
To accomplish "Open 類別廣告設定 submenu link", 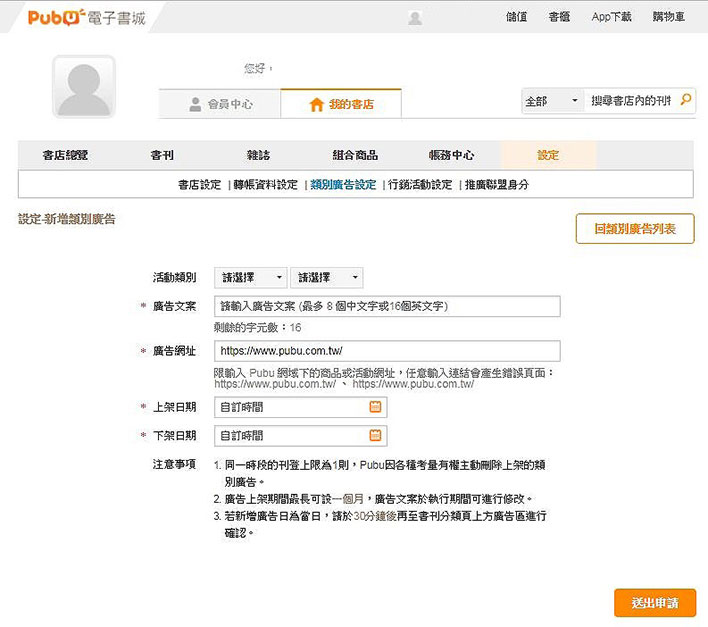I will [x=343, y=185].
